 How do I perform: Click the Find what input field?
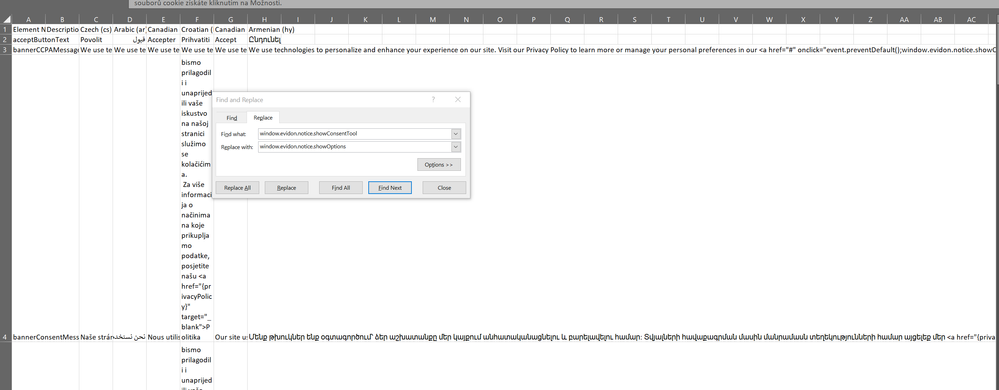click(x=354, y=133)
